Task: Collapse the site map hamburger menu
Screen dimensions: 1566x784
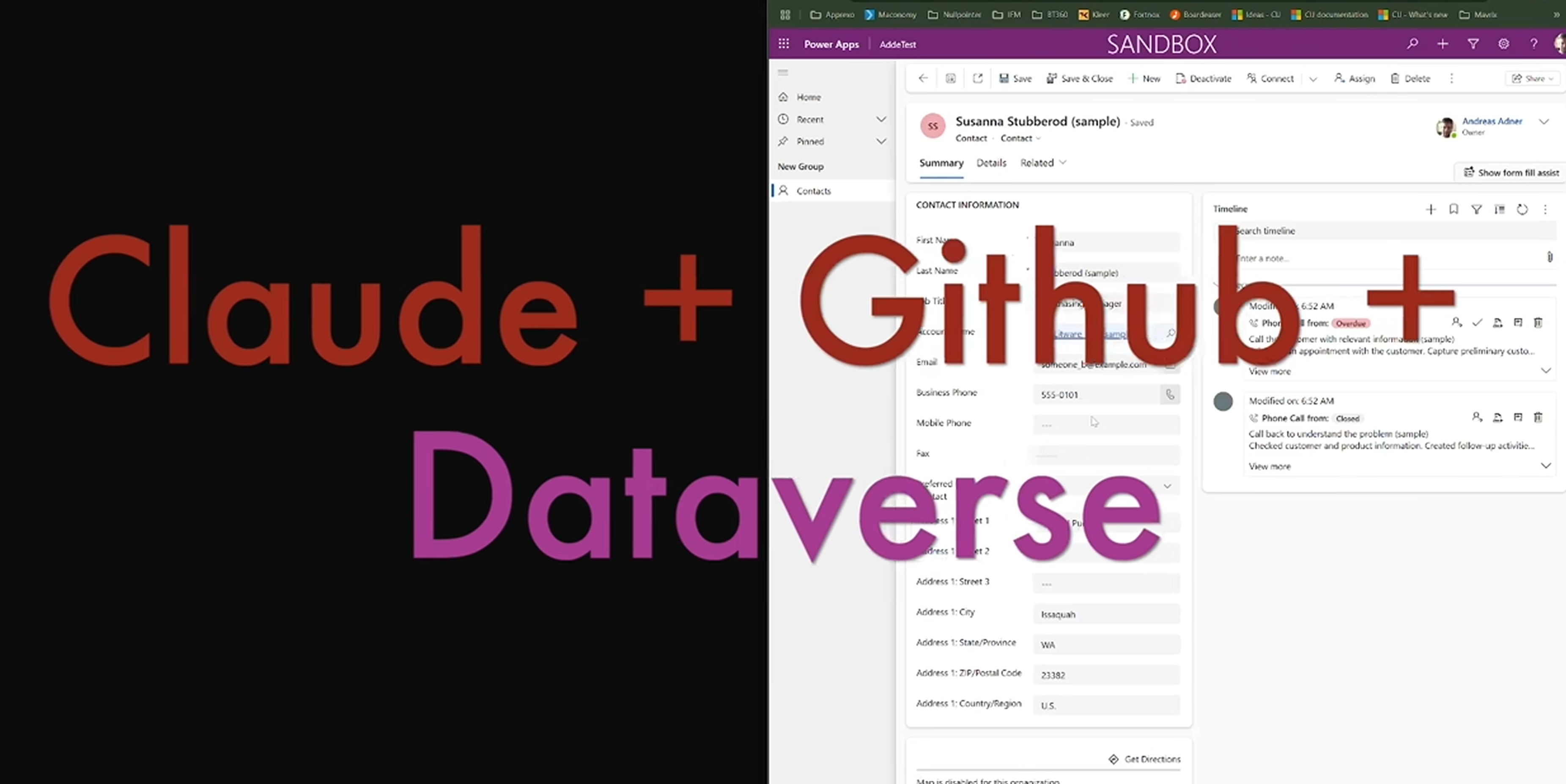Action: (x=783, y=72)
